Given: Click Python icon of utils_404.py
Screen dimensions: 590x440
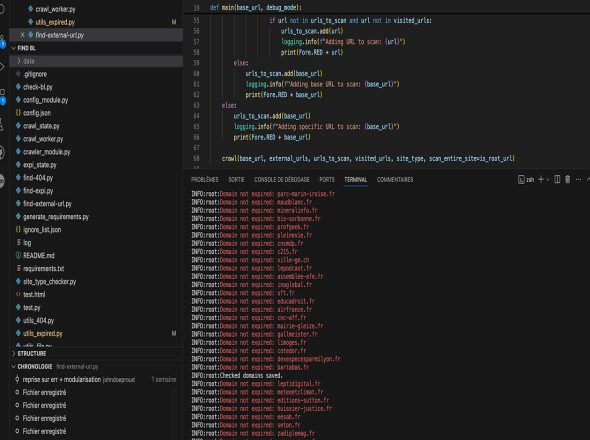Looking at the screenshot, I should (18, 320).
